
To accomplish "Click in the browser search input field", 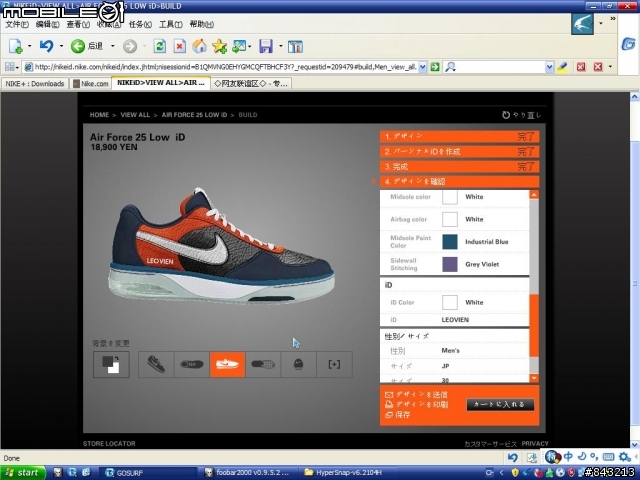I will pos(500,67).
